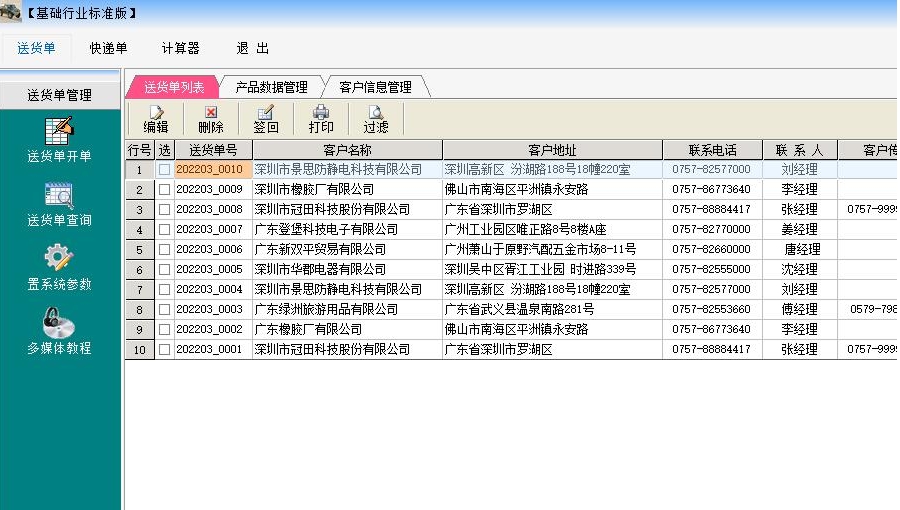Image resolution: width=900 pixels, height=510 pixels.
Task: Click phone 0757-82770000 in row 4
Action: pyautogui.click(x=711, y=229)
